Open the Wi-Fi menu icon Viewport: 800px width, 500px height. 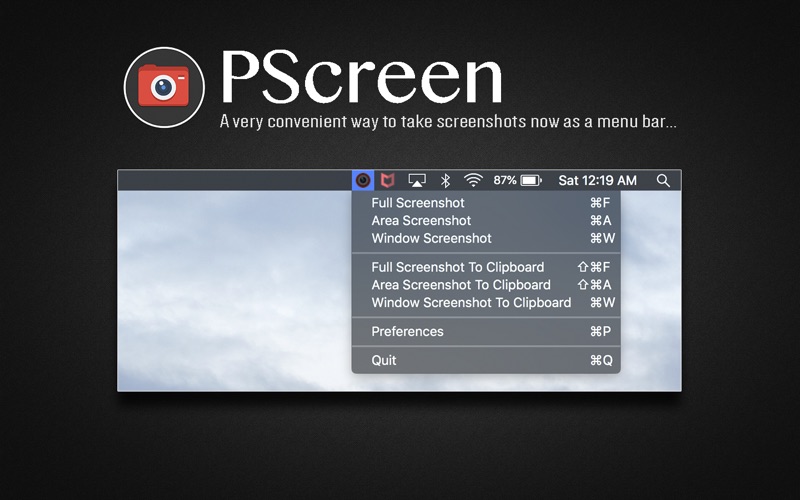[473, 180]
